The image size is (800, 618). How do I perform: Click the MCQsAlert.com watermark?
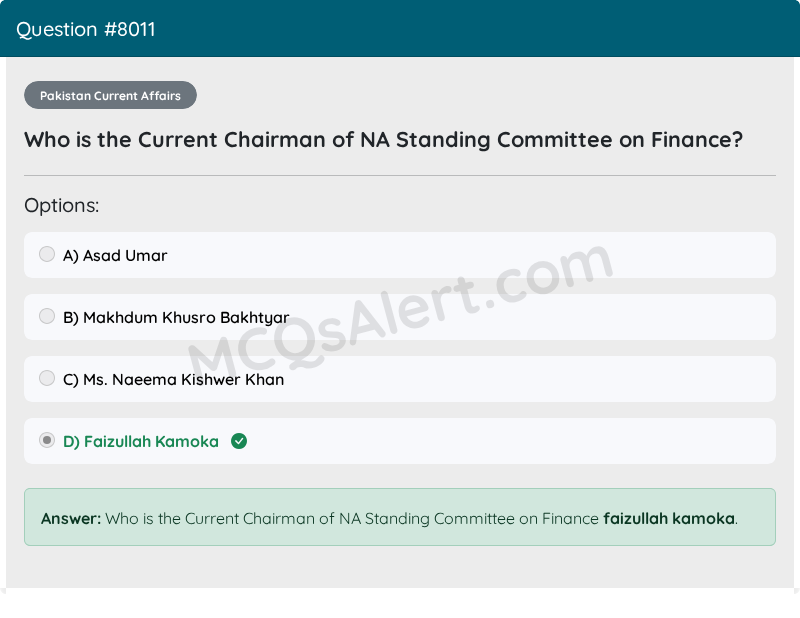pyautogui.click(x=401, y=311)
